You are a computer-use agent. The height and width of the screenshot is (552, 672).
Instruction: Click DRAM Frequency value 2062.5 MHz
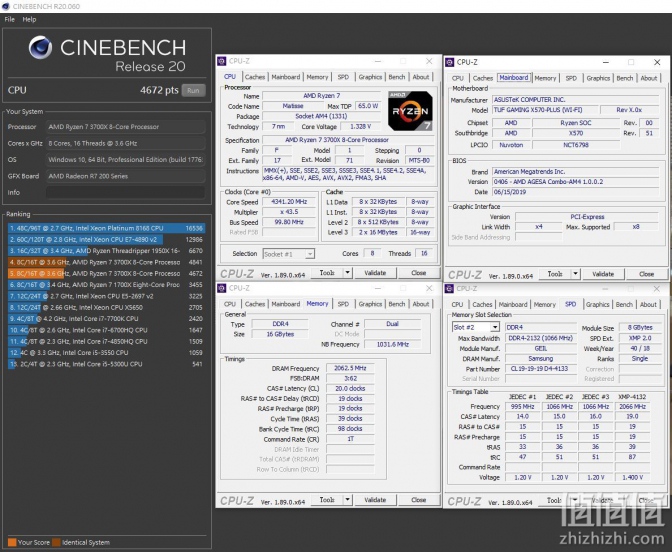click(350, 368)
